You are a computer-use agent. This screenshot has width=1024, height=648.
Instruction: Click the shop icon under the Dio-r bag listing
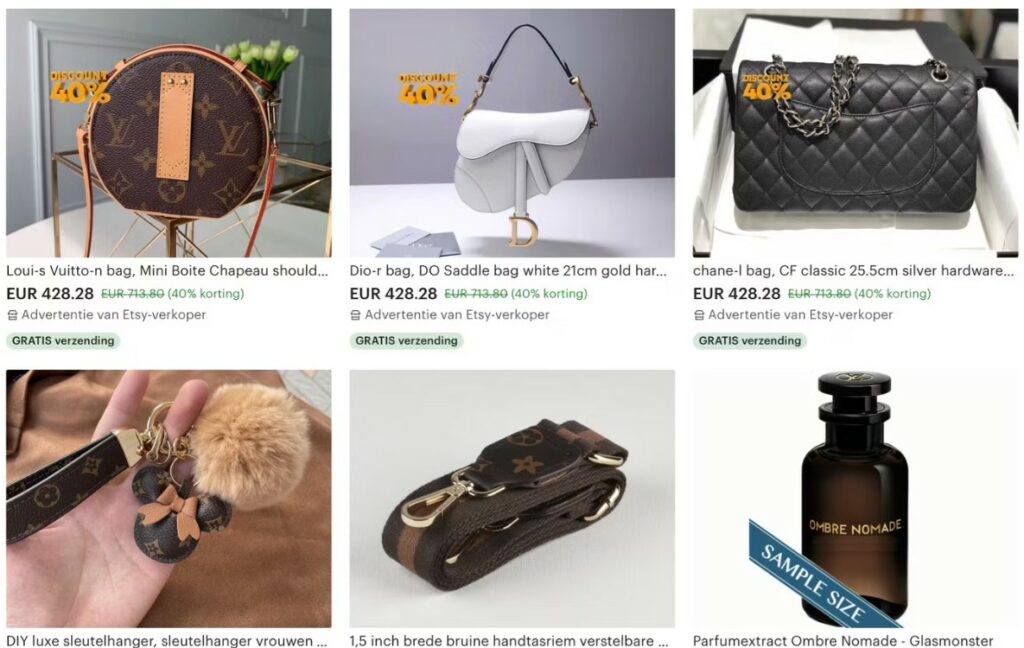pos(355,315)
